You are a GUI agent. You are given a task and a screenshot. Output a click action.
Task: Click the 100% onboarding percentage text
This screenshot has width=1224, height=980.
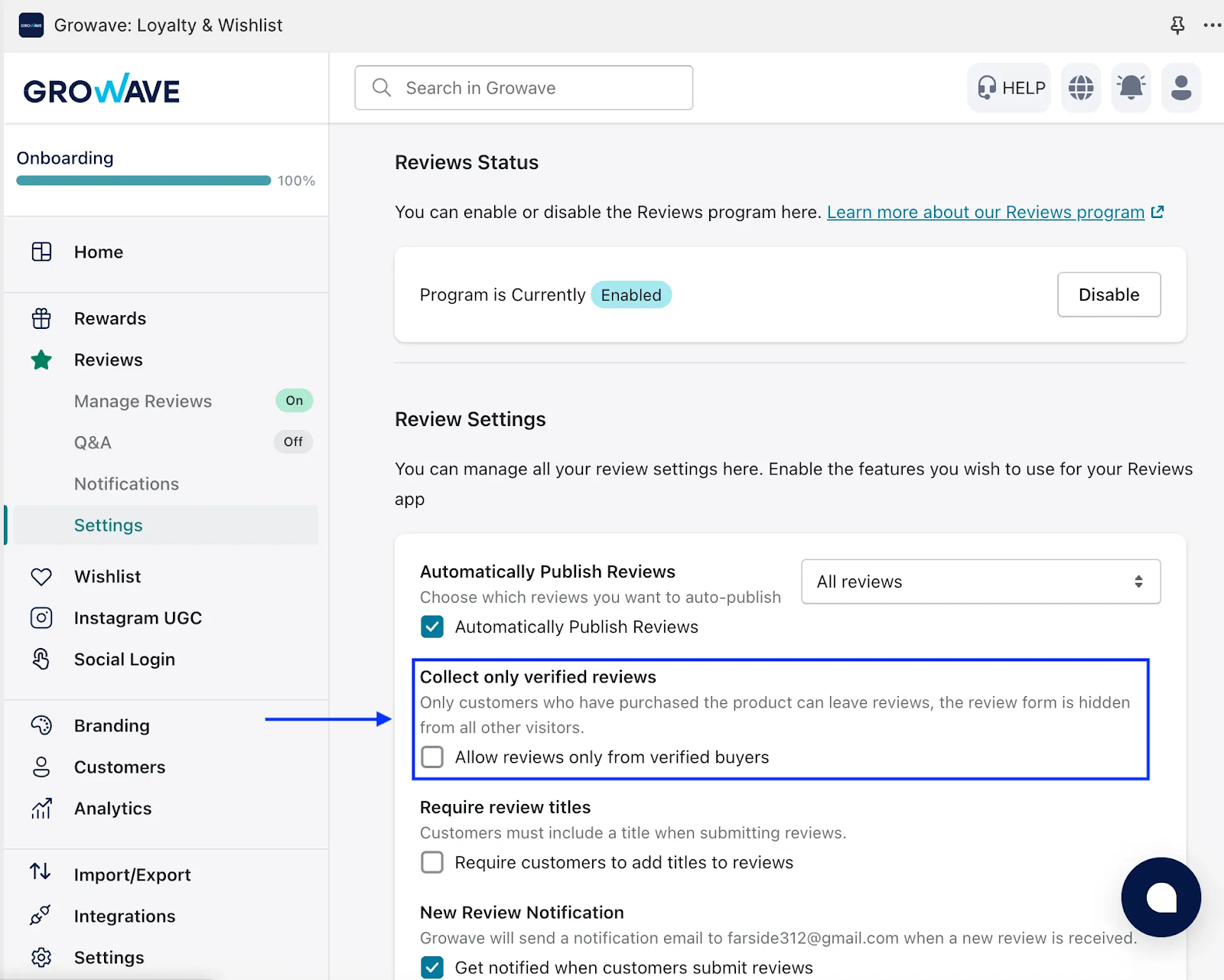(x=296, y=181)
